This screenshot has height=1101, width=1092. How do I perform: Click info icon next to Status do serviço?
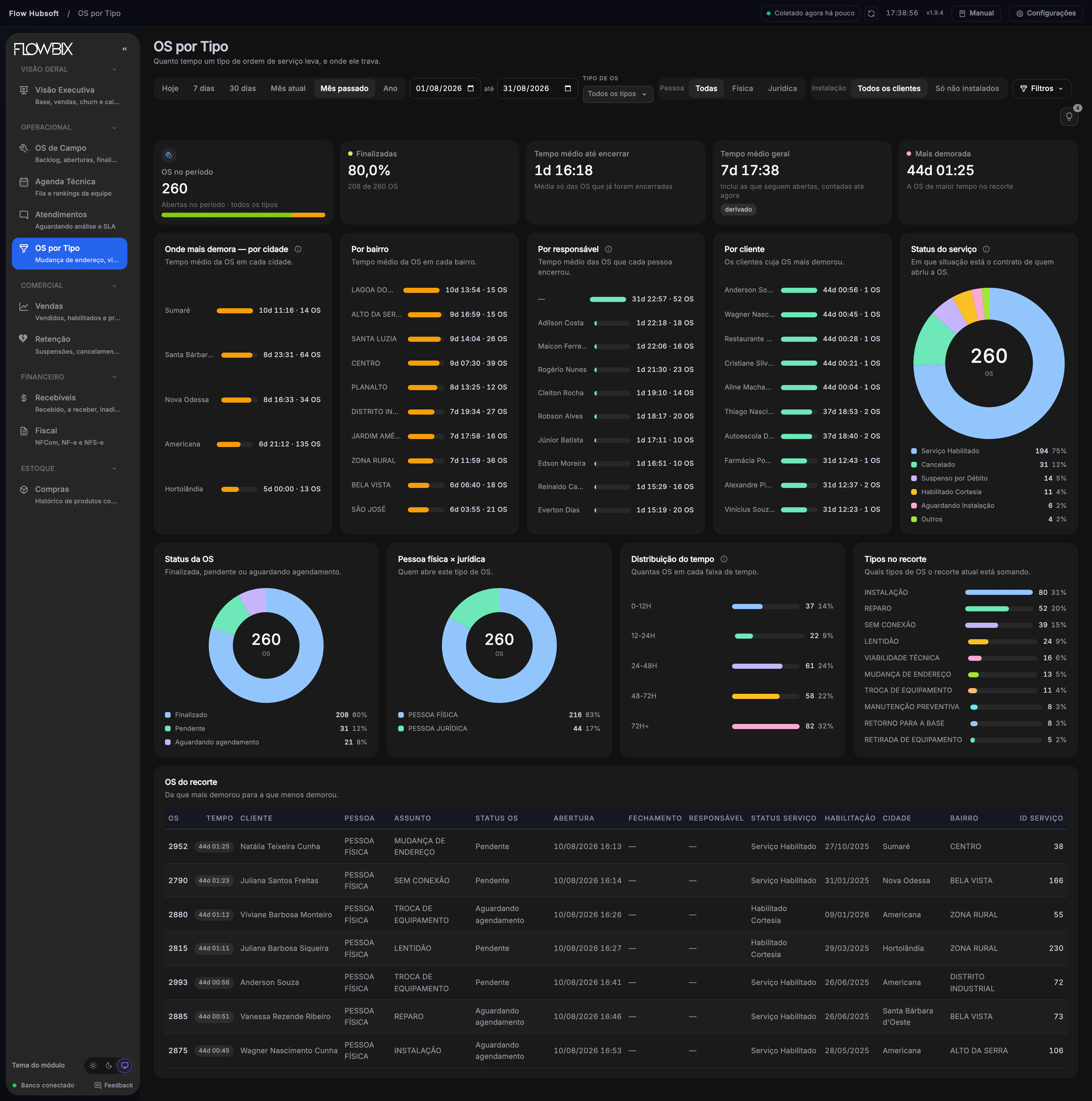(986, 249)
